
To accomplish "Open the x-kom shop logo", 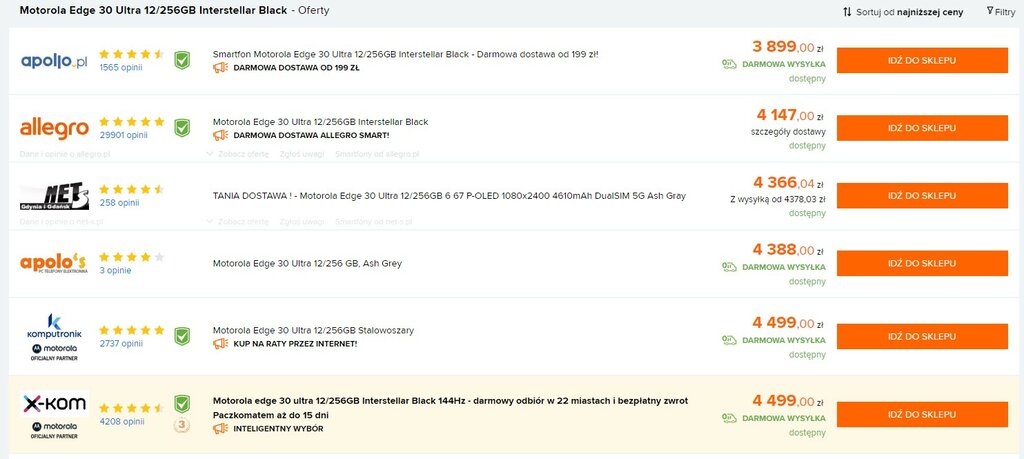I will pos(54,404).
